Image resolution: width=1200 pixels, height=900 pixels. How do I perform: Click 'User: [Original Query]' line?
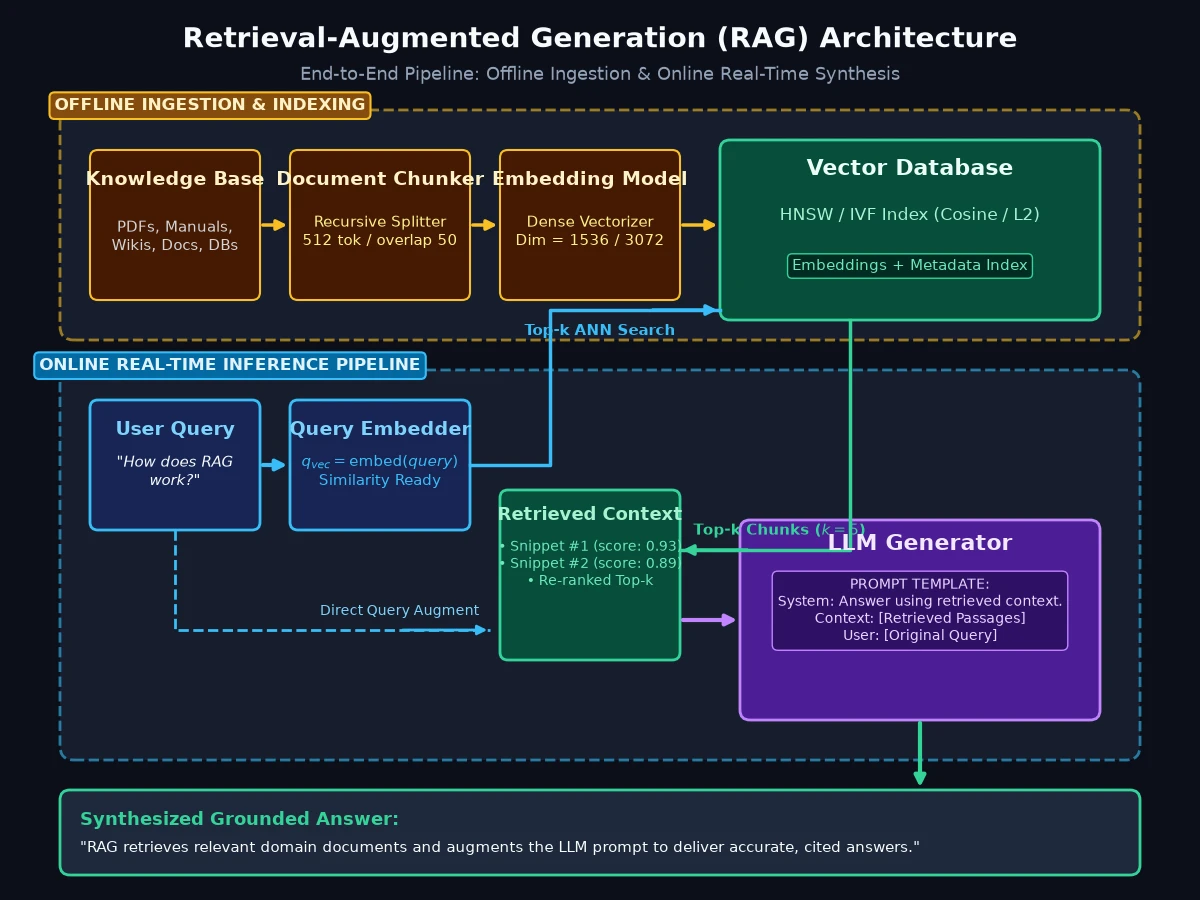pos(920,635)
